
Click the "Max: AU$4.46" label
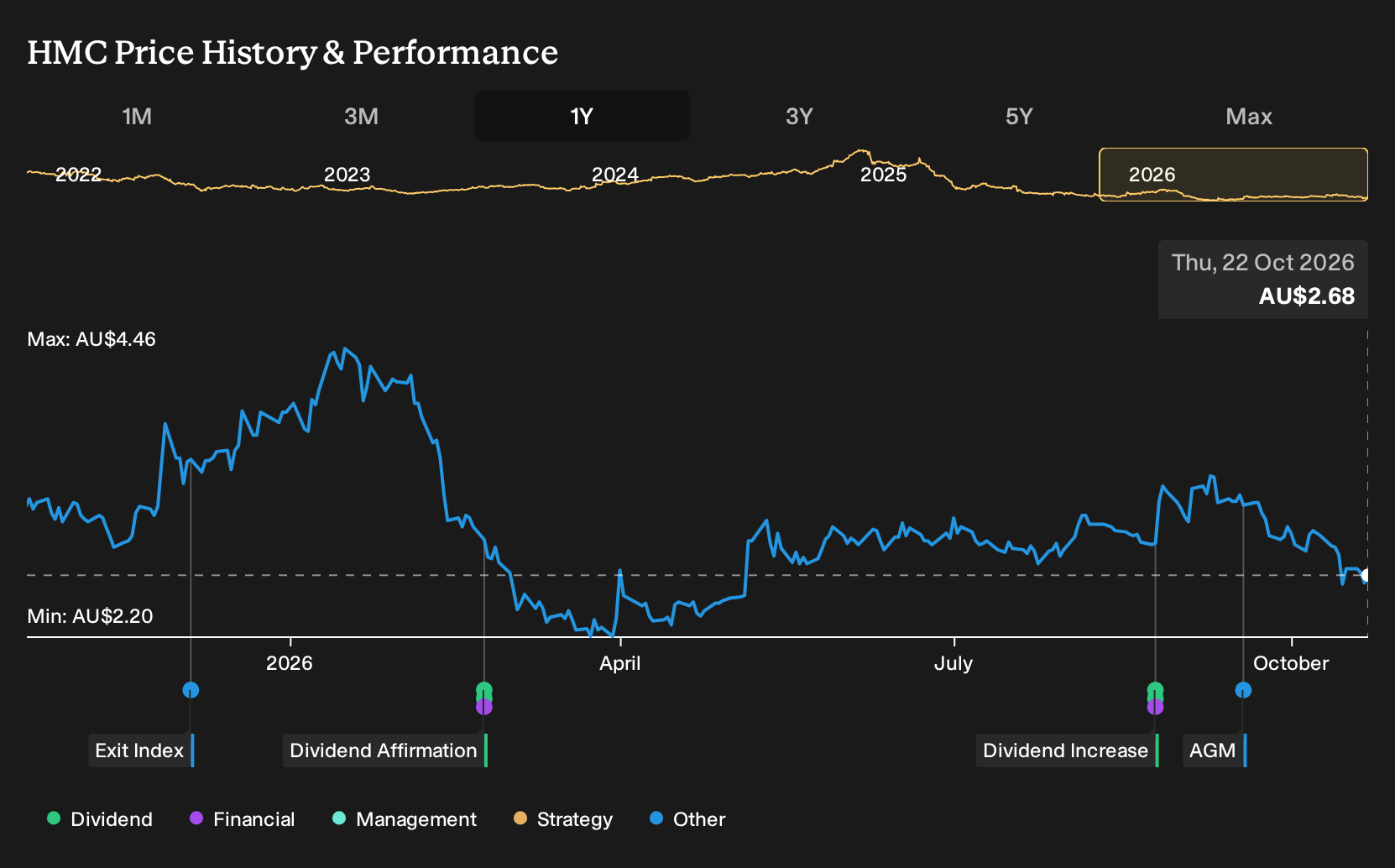(x=91, y=339)
